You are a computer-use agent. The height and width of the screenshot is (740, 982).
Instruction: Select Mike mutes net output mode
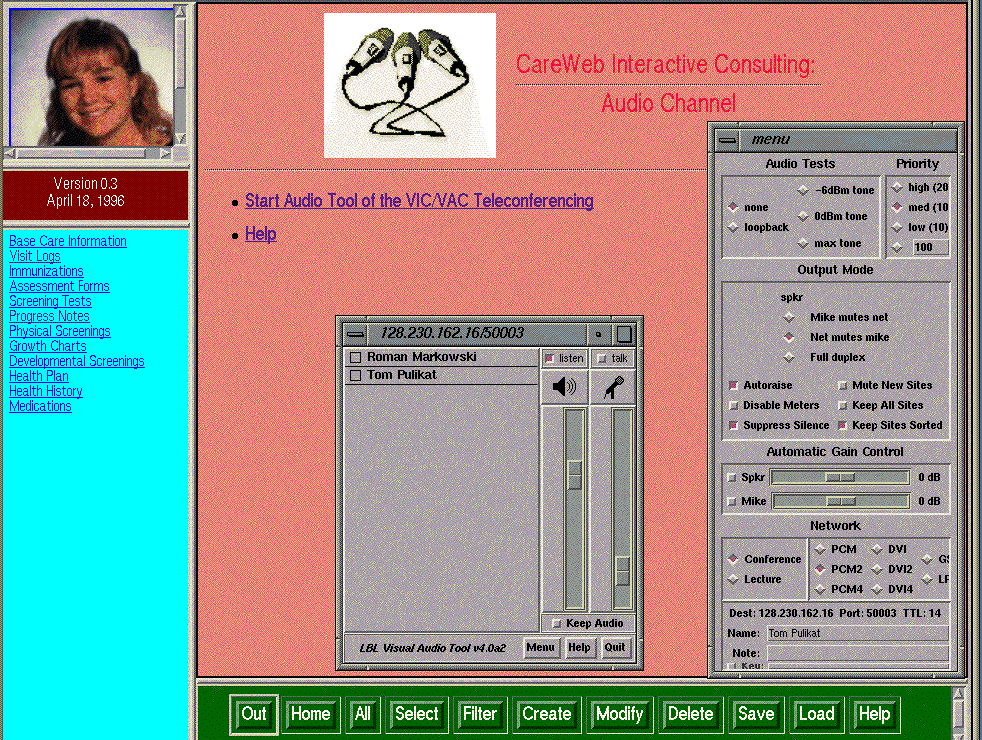[789, 317]
